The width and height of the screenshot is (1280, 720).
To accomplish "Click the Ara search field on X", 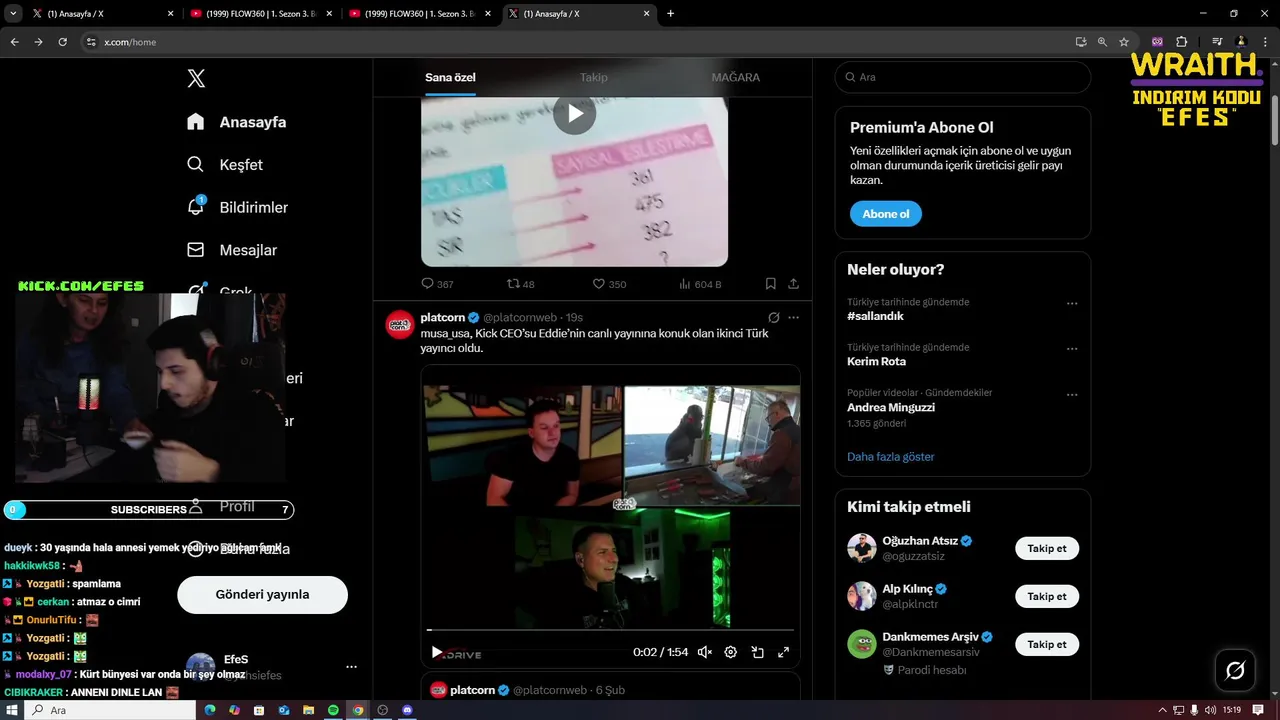I will pyautogui.click(x=962, y=77).
